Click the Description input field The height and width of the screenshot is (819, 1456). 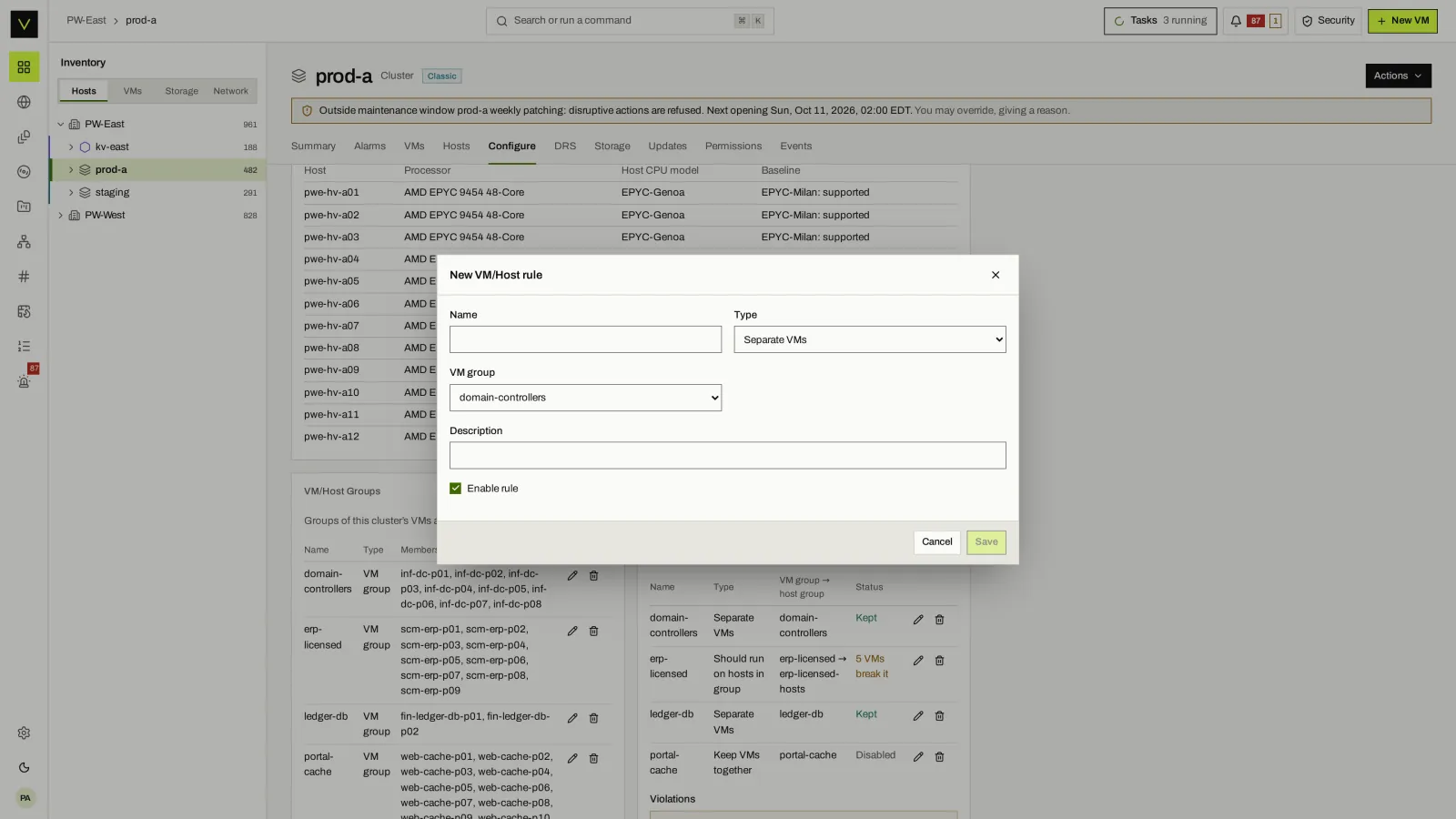tap(728, 456)
